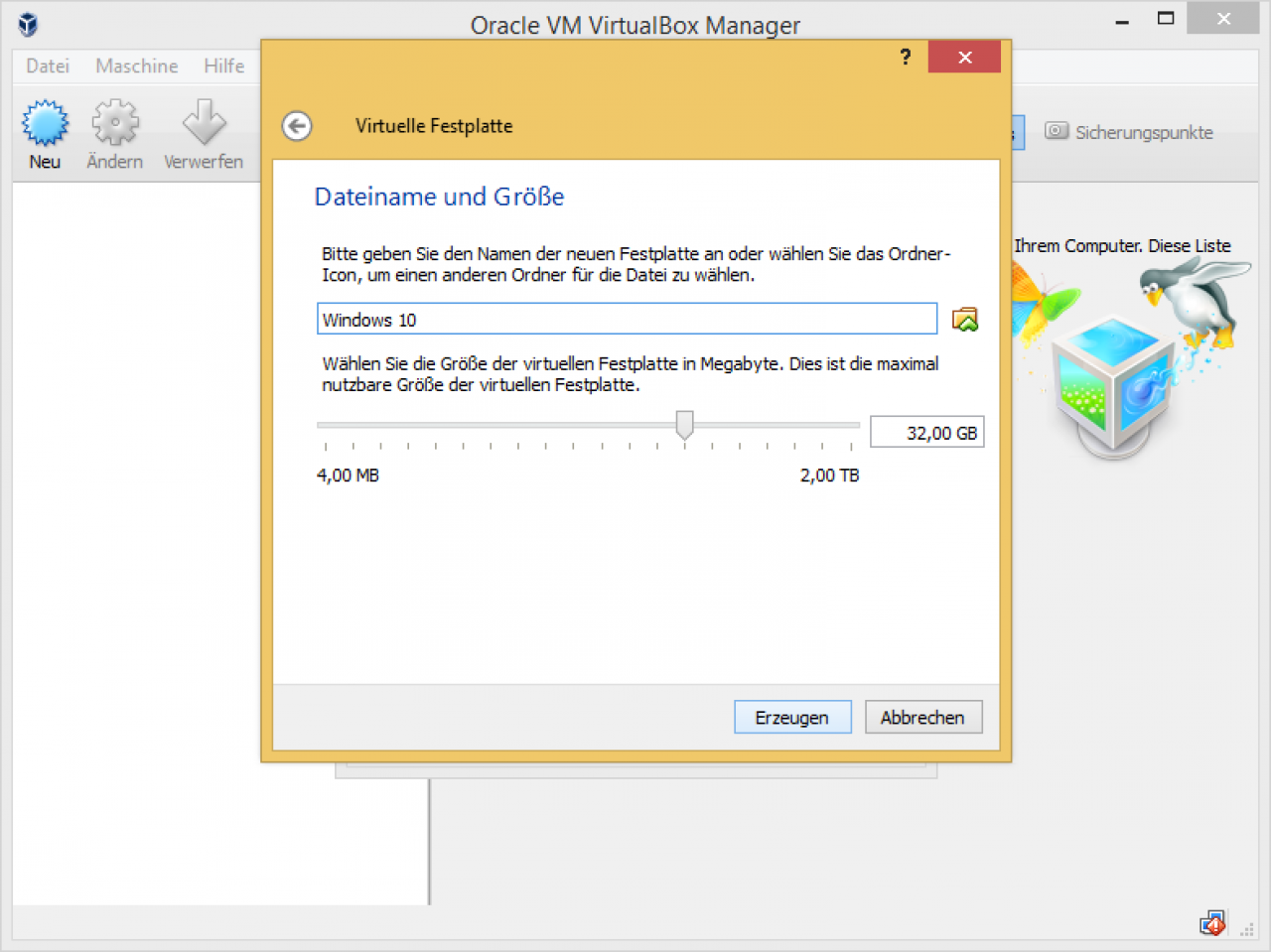
Task: Click the Verwerfen arrow icon
Action: 204,123
